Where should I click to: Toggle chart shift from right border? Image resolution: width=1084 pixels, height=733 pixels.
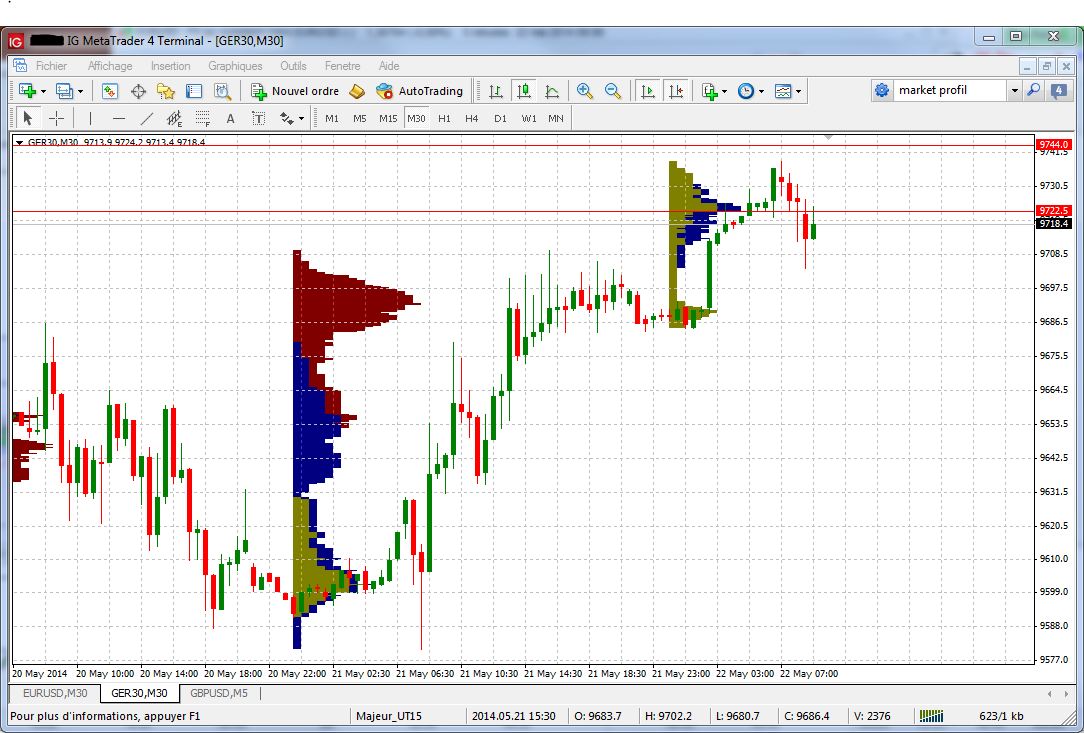676,91
